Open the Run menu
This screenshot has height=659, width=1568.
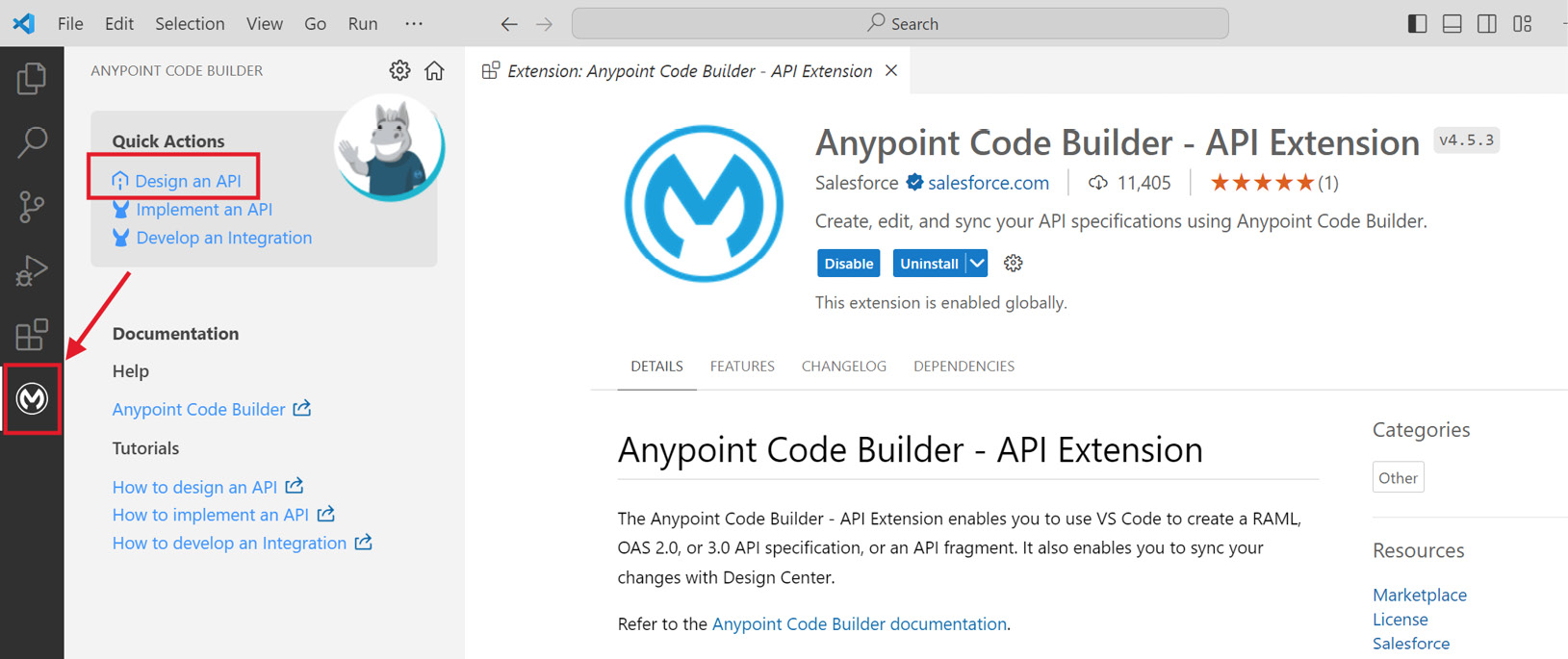coord(363,23)
